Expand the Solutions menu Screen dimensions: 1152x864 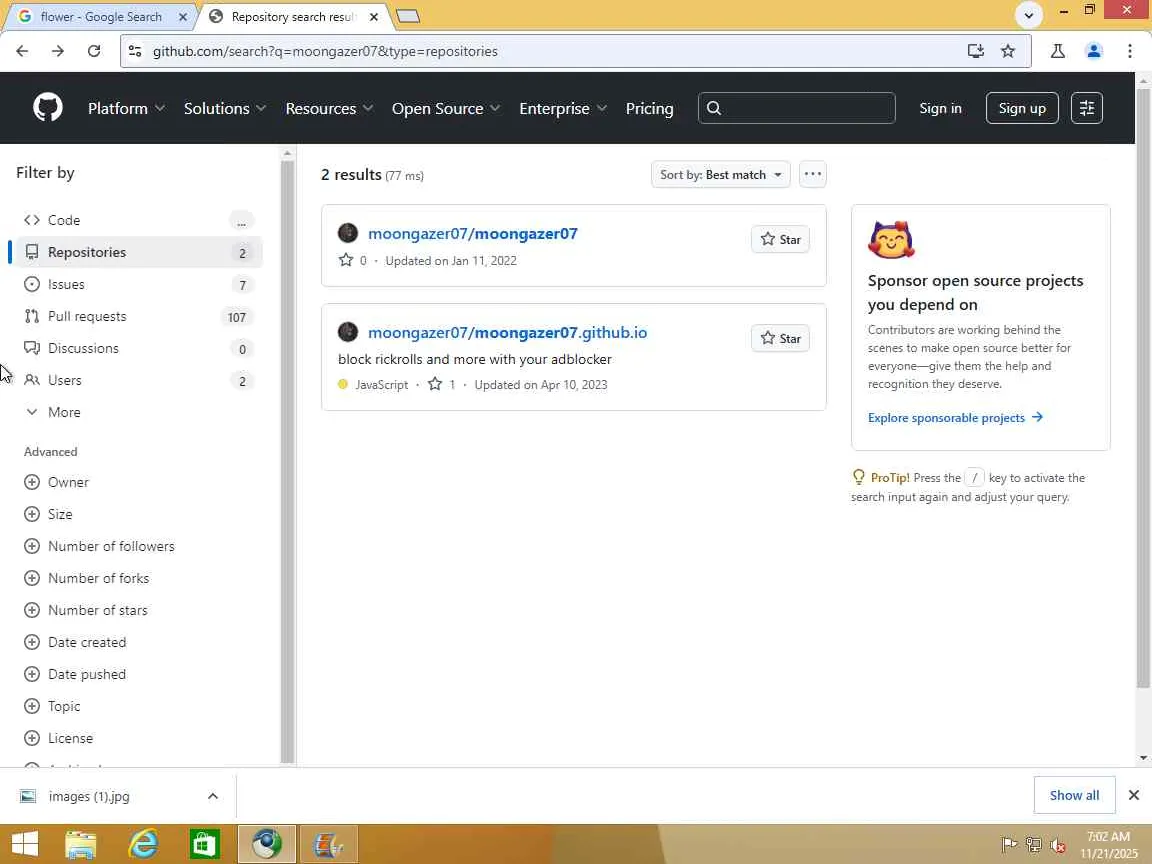coord(224,108)
